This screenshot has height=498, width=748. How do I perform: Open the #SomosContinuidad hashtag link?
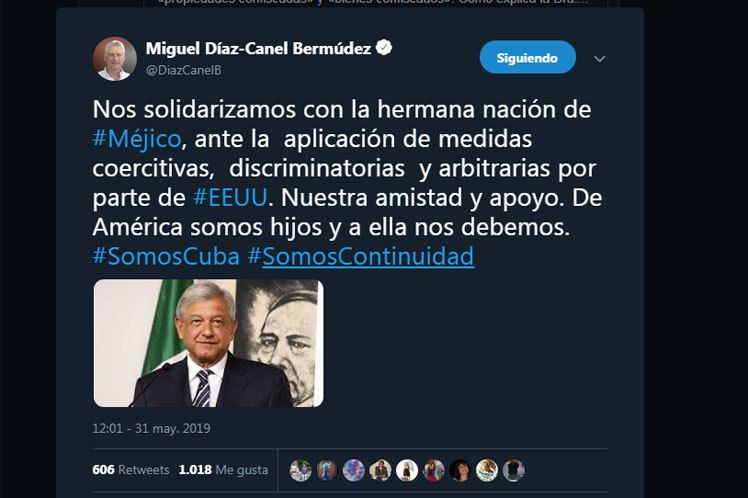[361, 256]
